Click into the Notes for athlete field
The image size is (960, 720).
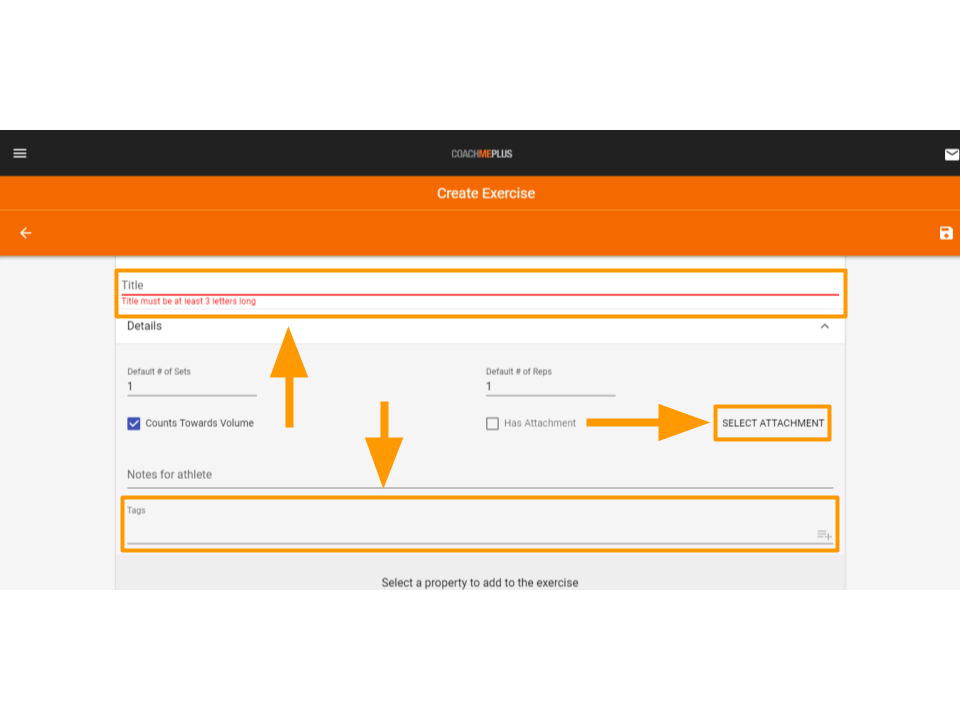(x=480, y=475)
